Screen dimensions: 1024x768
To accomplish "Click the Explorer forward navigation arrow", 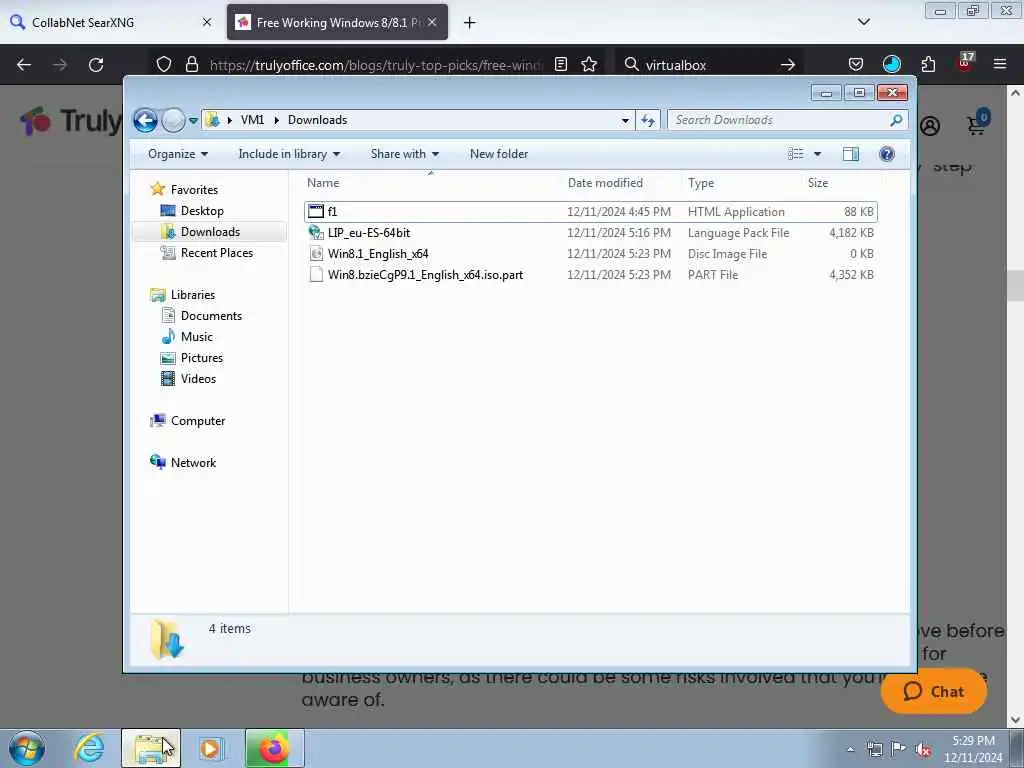I will click(173, 120).
